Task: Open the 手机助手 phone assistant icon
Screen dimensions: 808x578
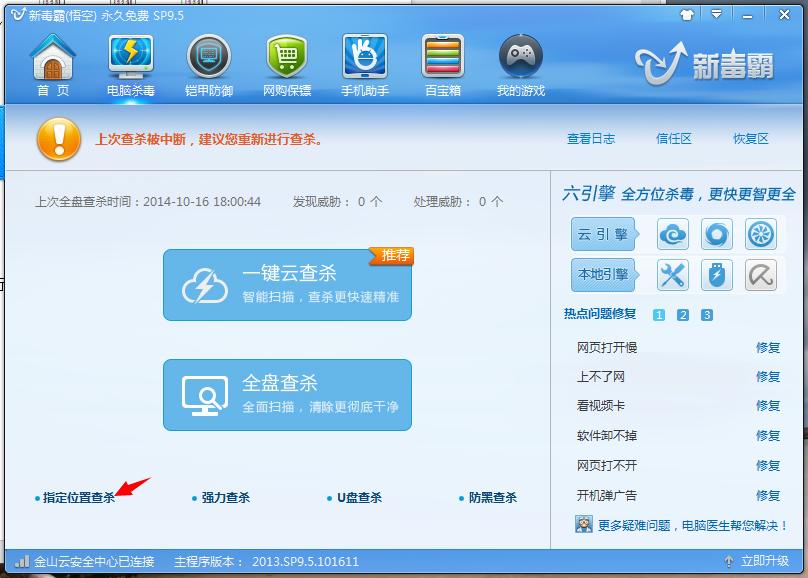Action: click(365, 66)
